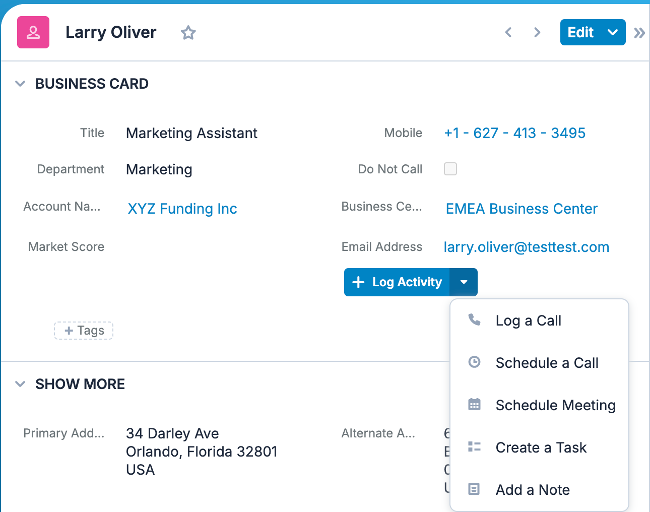Click calendar icon beside Schedule Meeting
Viewport: 650px width, 512px height.
(x=474, y=405)
